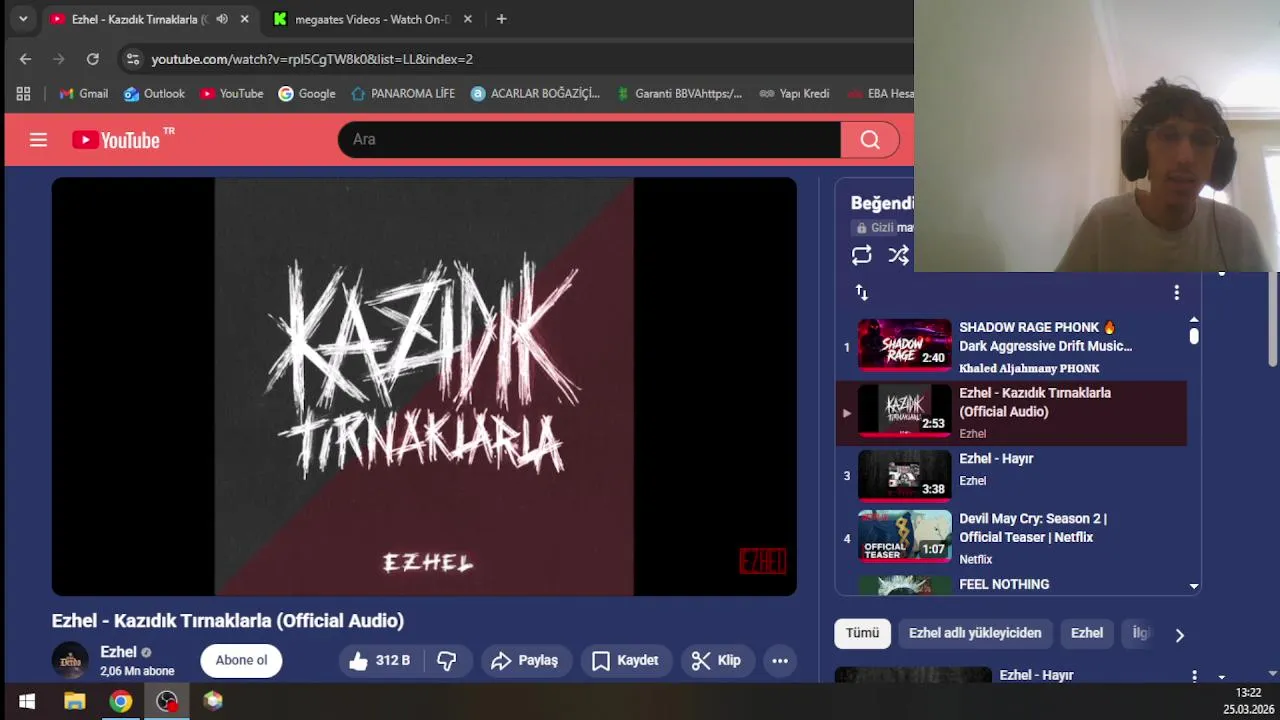Open more video actions ellipsis menu
Screen dimensions: 1280x720
[780, 660]
